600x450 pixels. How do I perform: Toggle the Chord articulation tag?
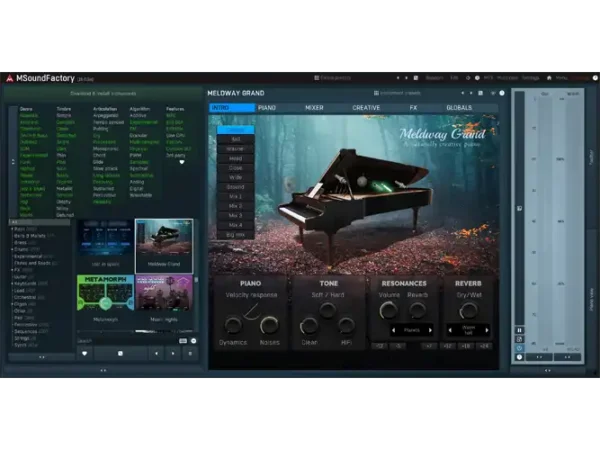99,155
